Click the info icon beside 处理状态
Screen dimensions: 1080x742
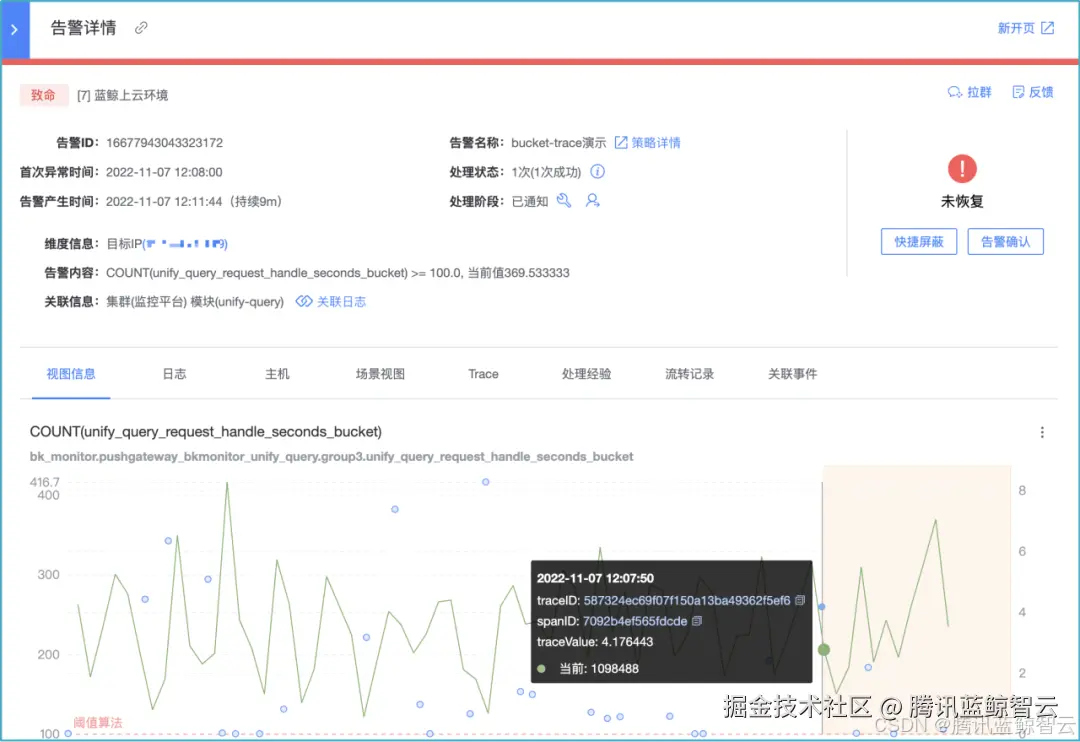click(x=597, y=172)
